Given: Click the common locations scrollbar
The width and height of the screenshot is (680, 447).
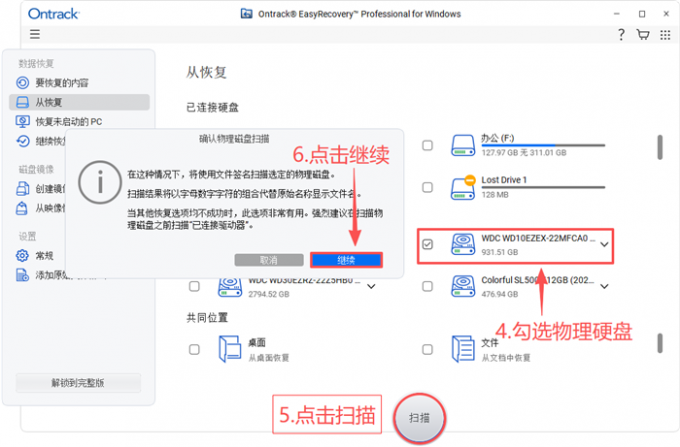Looking at the screenshot, I should pyautogui.click(x=660, y=343).
